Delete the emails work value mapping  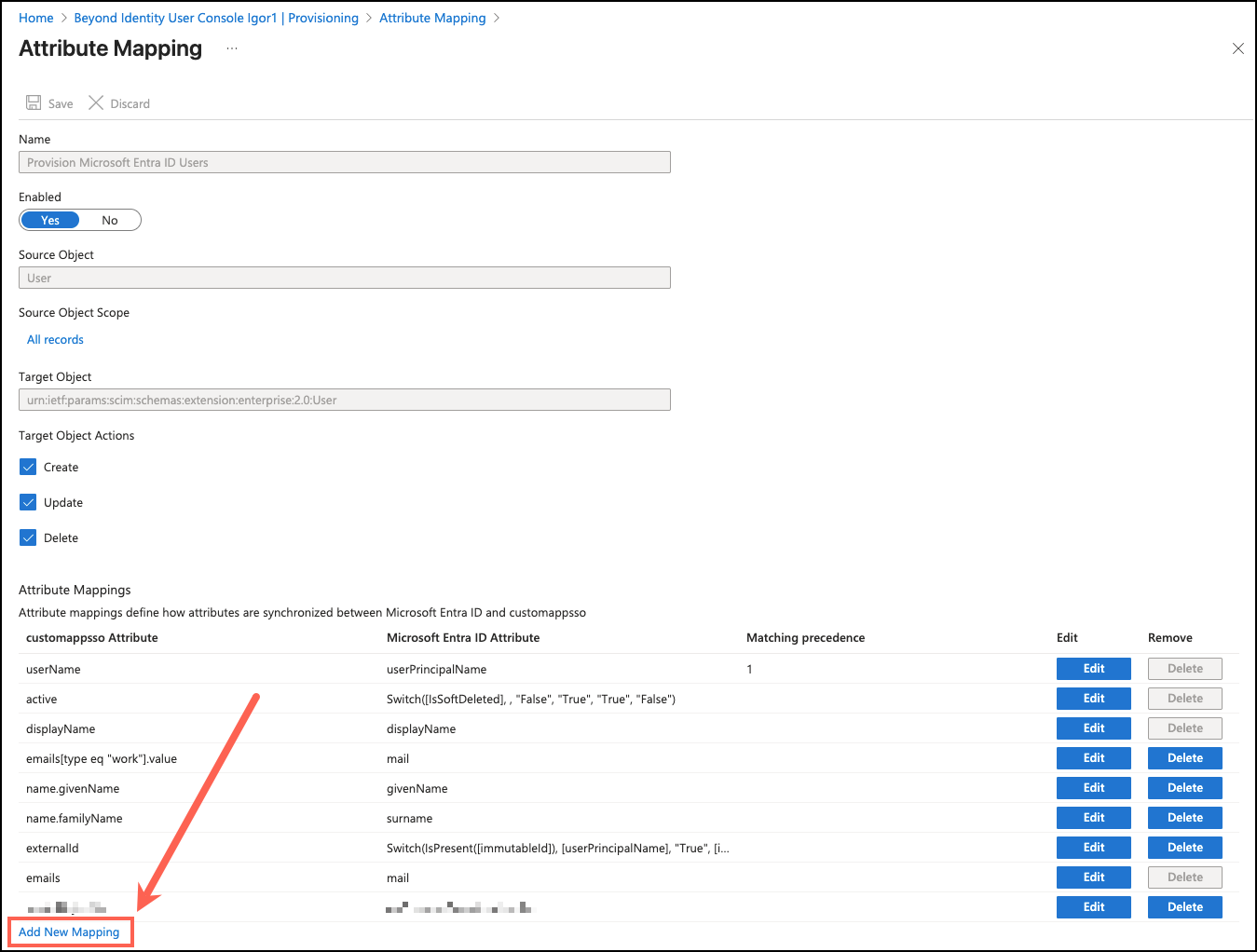point(1184,757)
